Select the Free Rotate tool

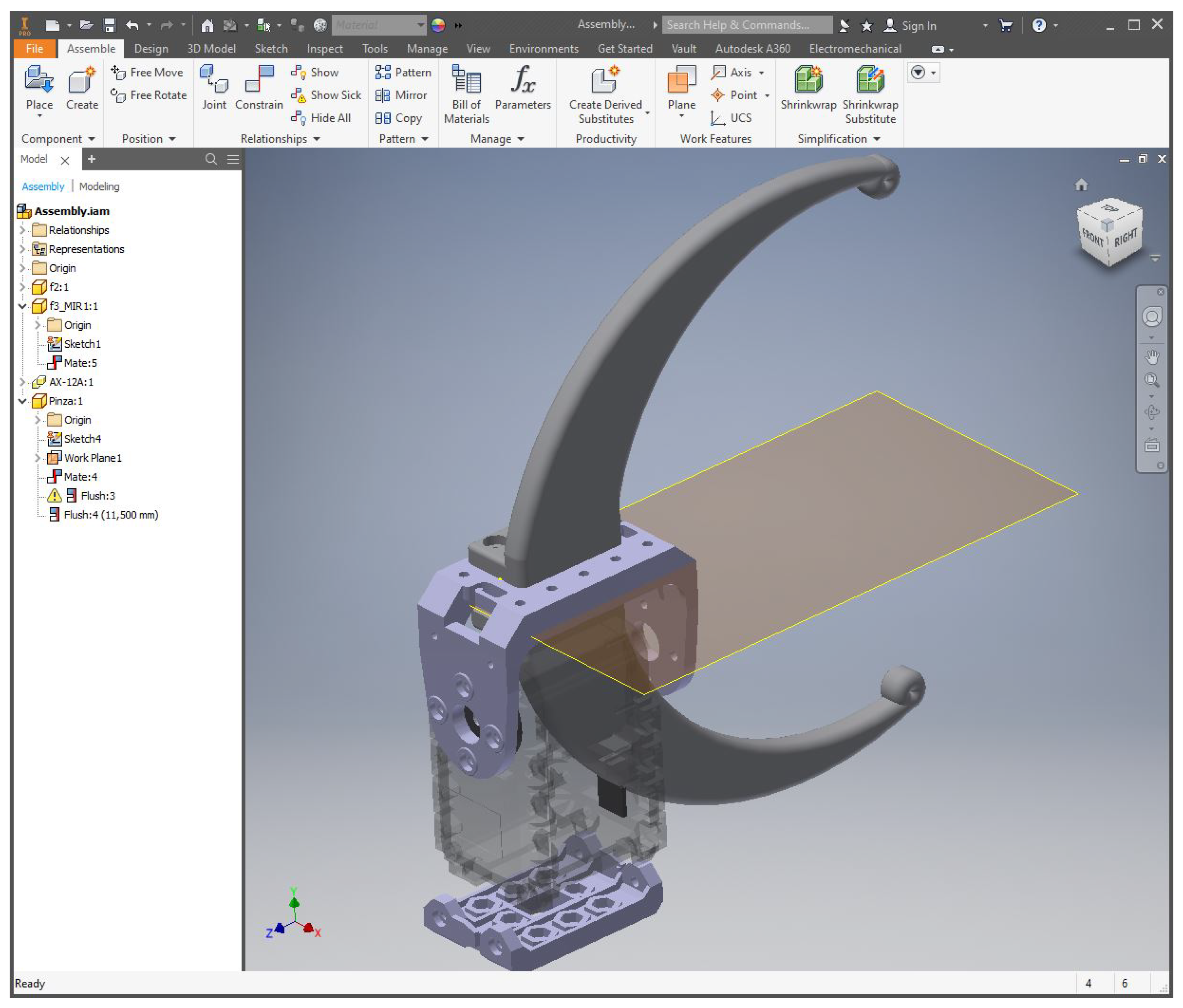click(149, 95)
